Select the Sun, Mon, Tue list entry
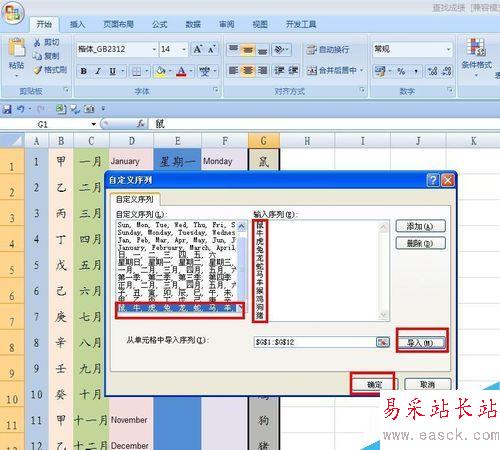 tap(177, 225)
